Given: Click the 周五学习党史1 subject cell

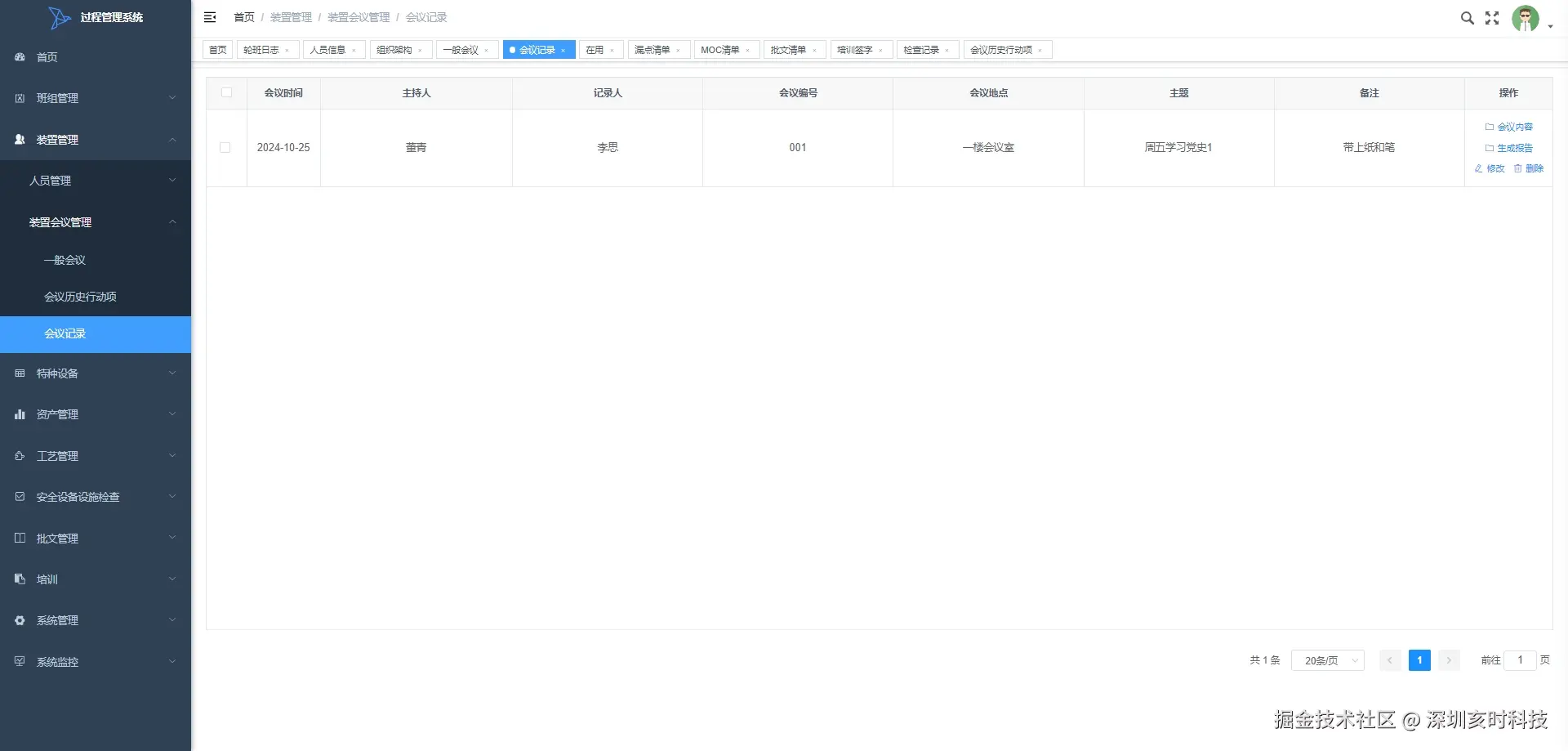Looking at the screenshot, I should 1178,148.
